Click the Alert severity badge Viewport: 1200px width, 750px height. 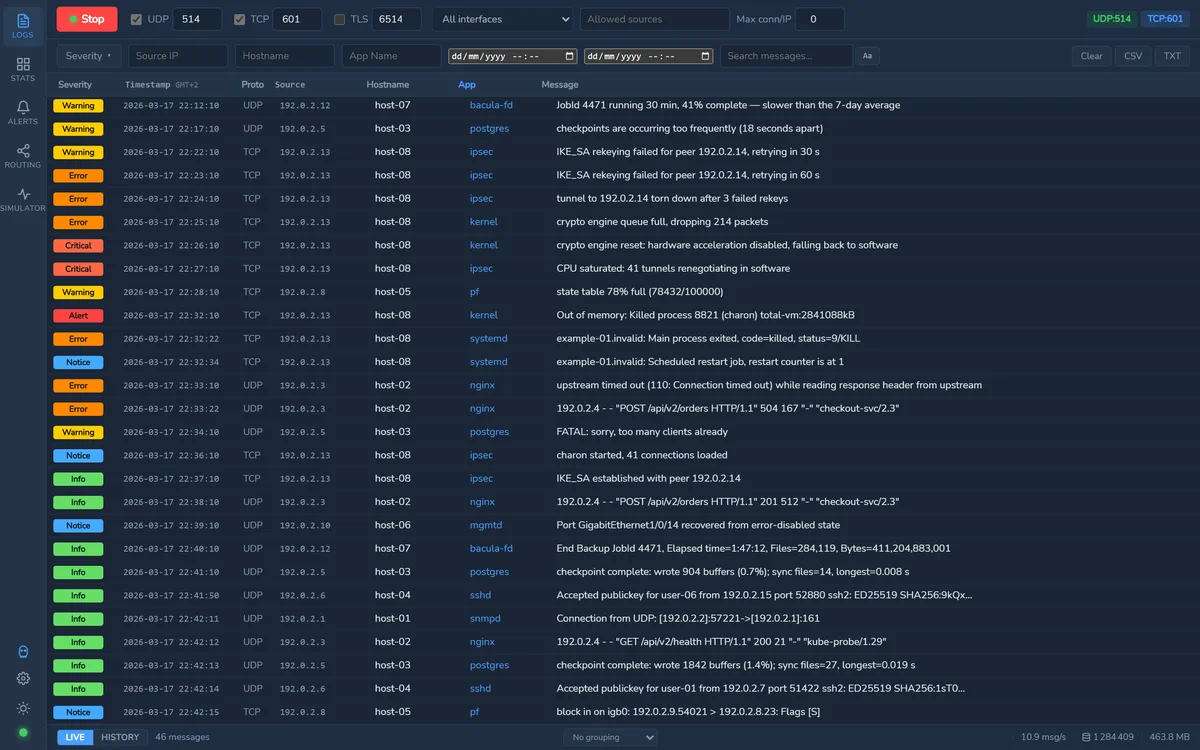[78, 315]
